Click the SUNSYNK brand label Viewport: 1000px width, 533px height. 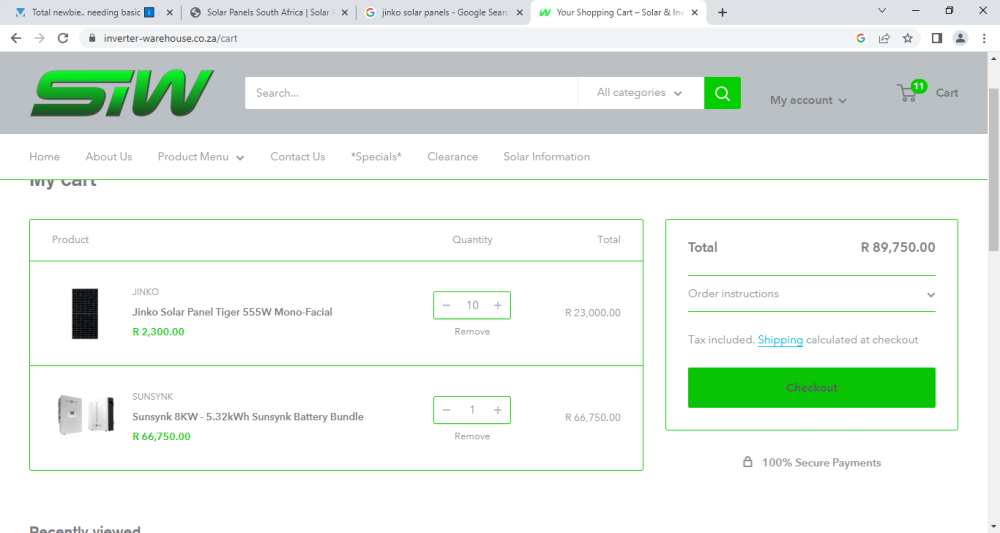(x=152, y=397)
